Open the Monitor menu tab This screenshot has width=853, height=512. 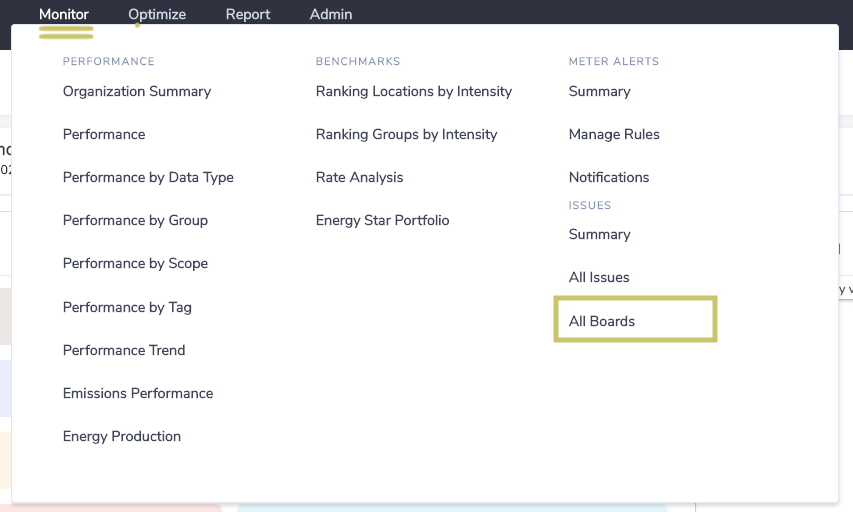point(64,14)
